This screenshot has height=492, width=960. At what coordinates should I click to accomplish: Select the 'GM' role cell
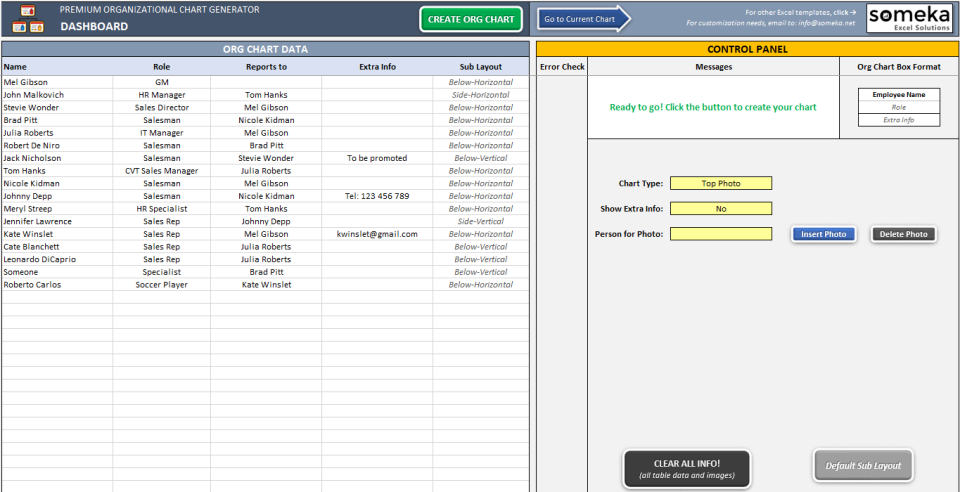tap(162, 82)
